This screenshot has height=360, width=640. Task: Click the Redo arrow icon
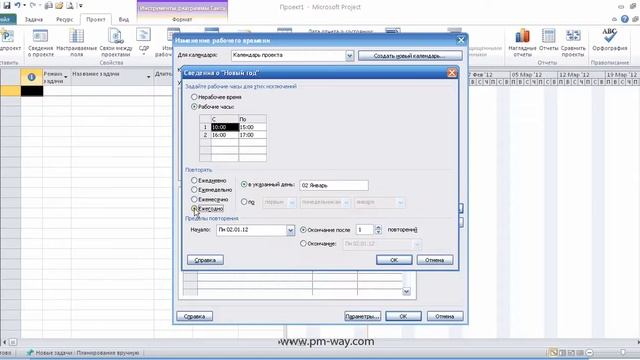33,5
